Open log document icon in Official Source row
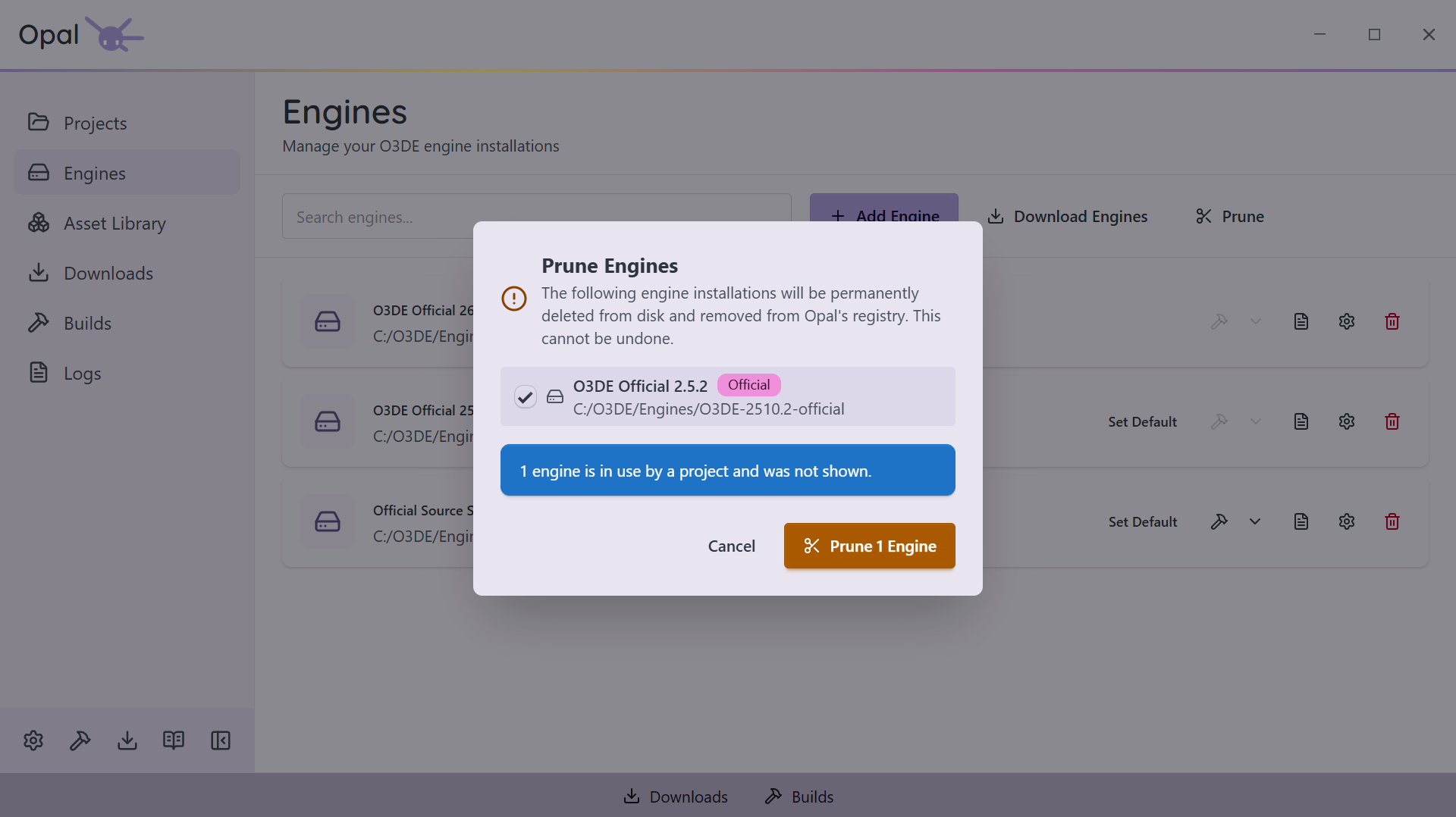The image size is (1456, 817). pyautogui.click(x=1301, y=521)
